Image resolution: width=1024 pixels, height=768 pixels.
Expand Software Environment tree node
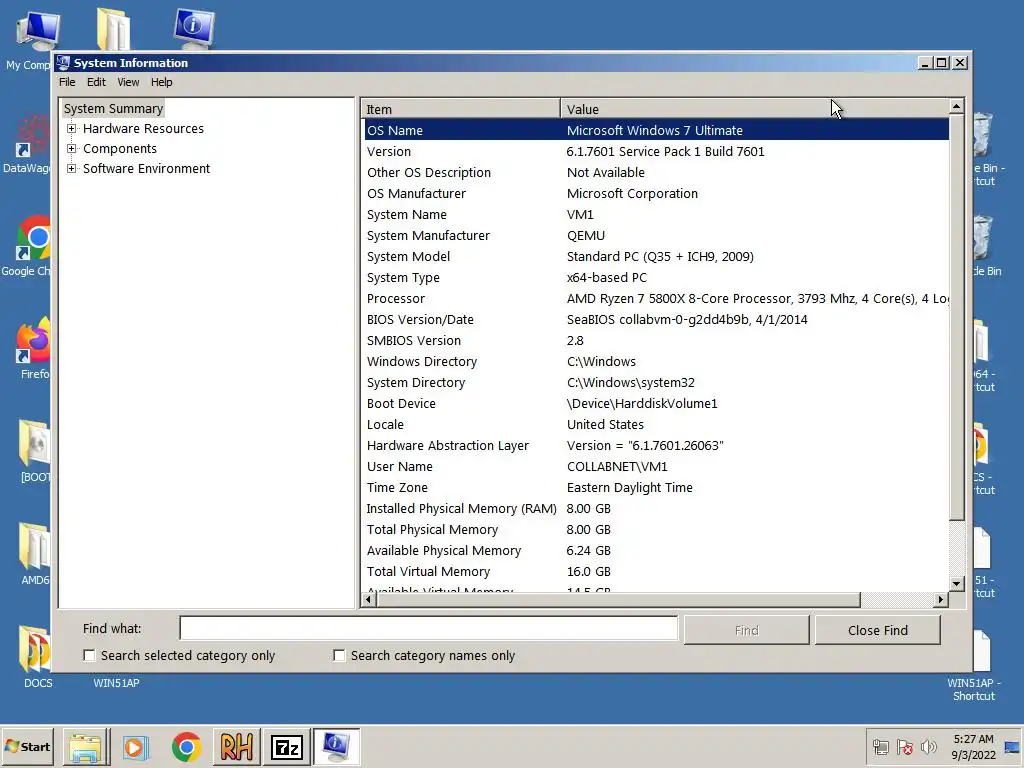click(x=71, y=168)
